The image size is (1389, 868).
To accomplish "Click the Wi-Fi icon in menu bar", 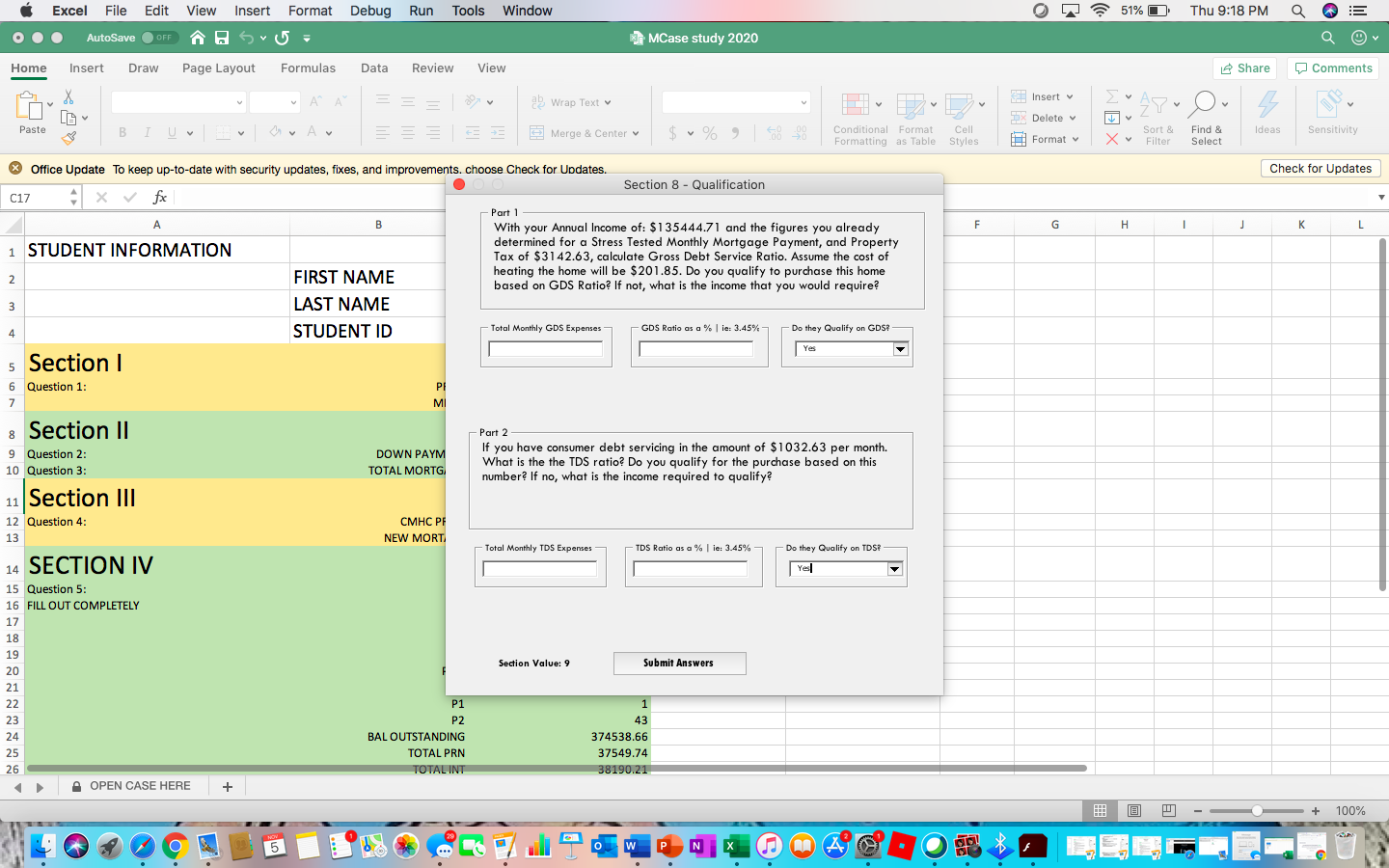I will point(1100,11).
